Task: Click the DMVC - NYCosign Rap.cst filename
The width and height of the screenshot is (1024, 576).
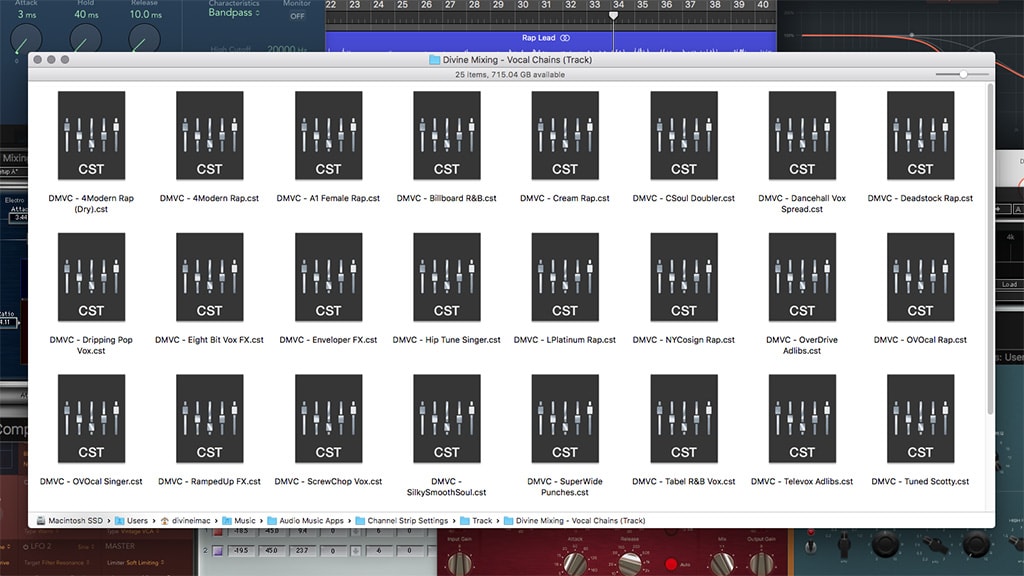Action: [x=684, y=340]
